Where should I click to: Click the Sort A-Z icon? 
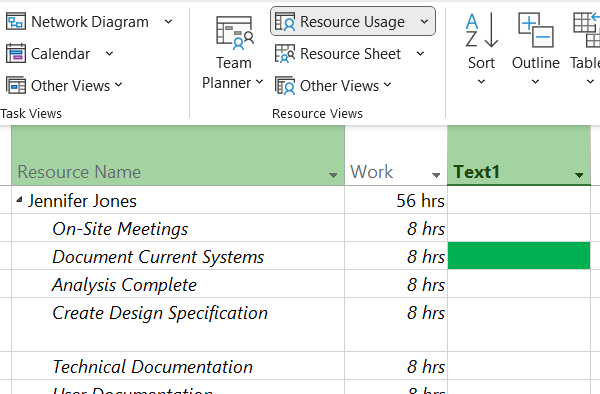[481, 30]
